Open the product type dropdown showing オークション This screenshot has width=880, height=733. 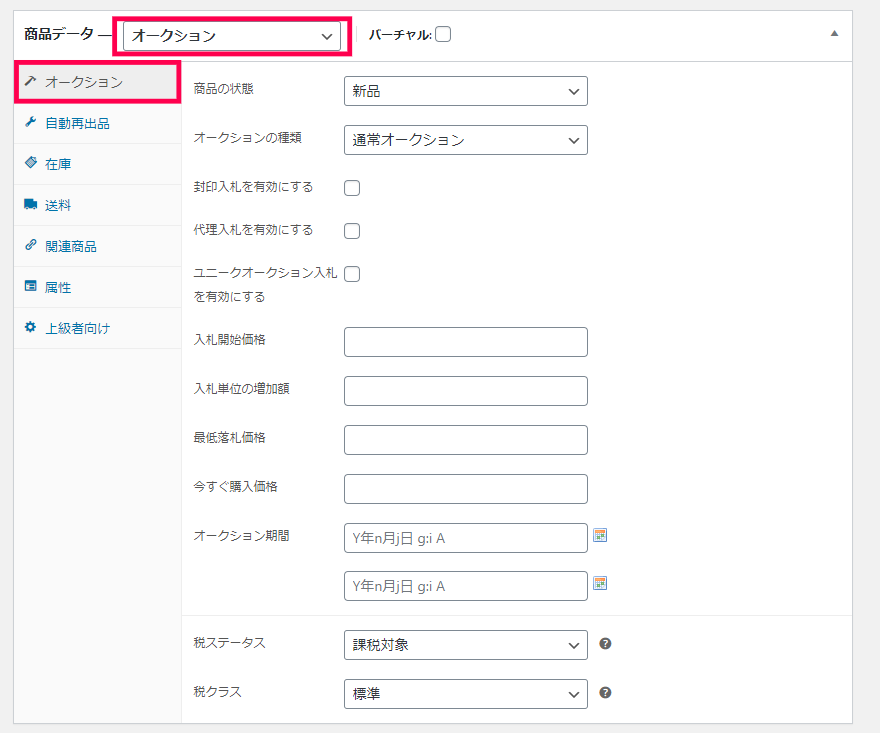[232, 36]
